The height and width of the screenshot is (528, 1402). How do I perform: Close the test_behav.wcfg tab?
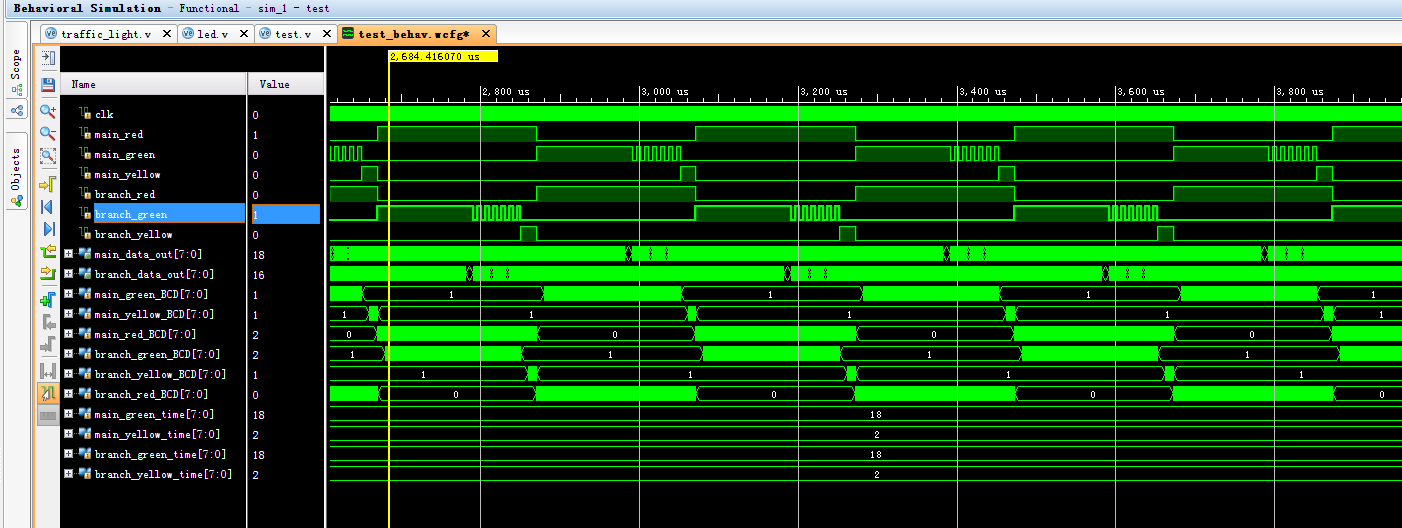point(484,33)
